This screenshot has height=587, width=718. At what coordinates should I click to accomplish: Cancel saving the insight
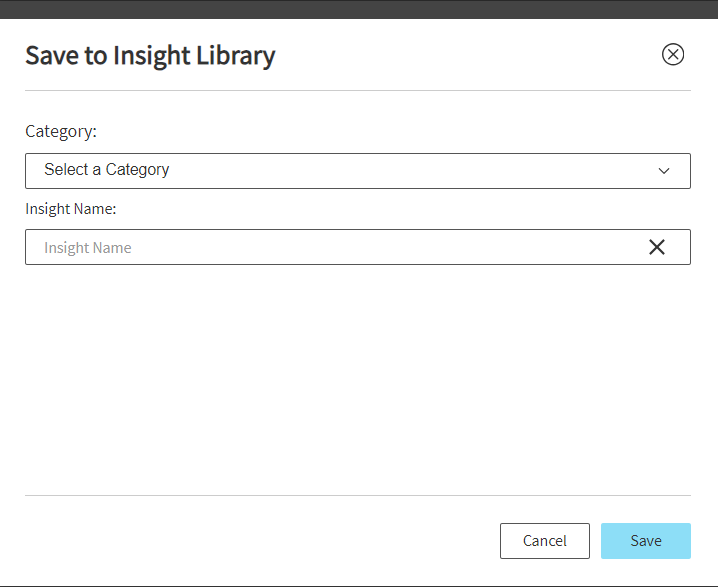pyautogui.click(x=544, y=541)
